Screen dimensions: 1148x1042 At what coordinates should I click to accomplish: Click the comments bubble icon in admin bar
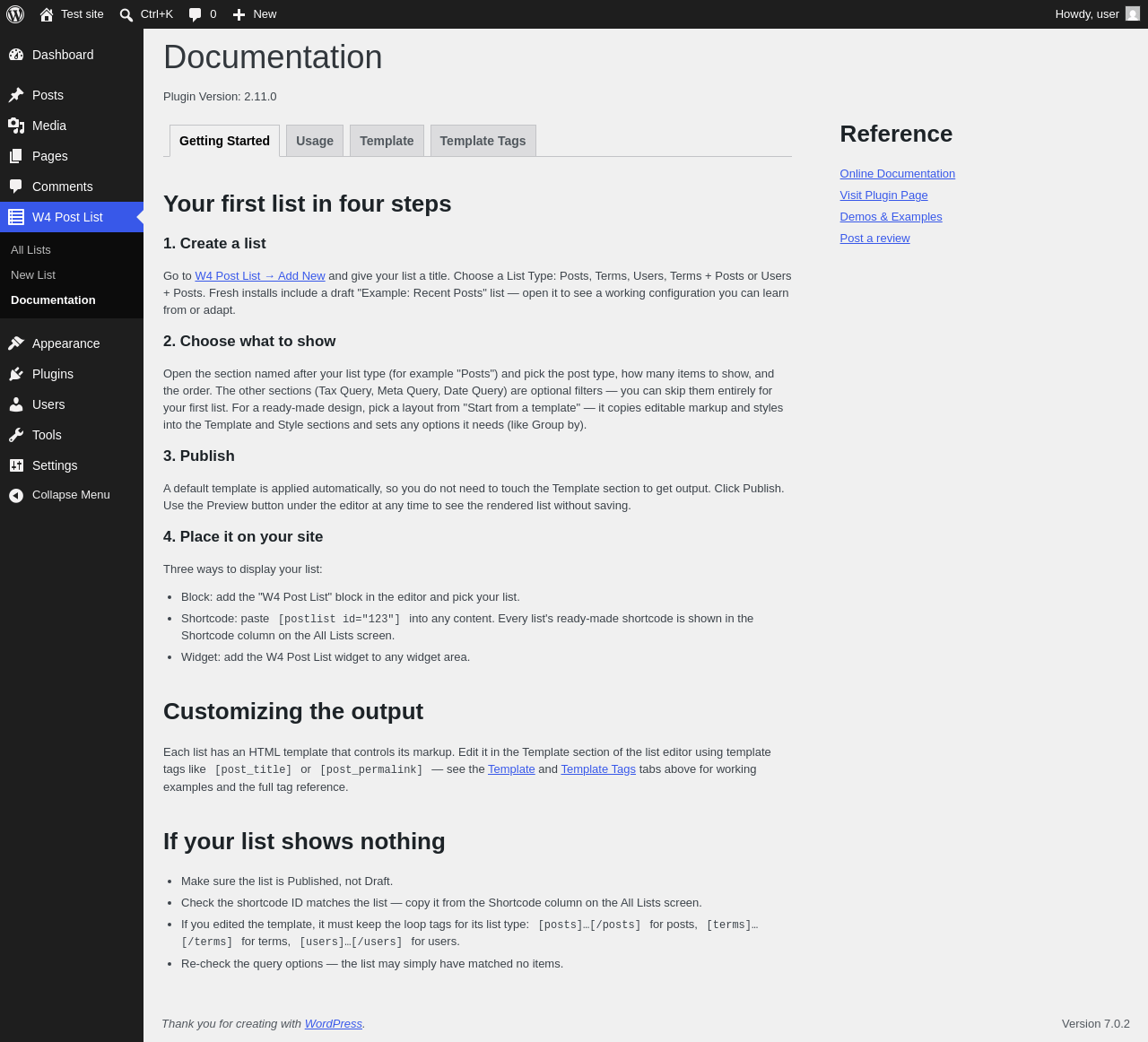pyautogui.click(x=196, y=14)
